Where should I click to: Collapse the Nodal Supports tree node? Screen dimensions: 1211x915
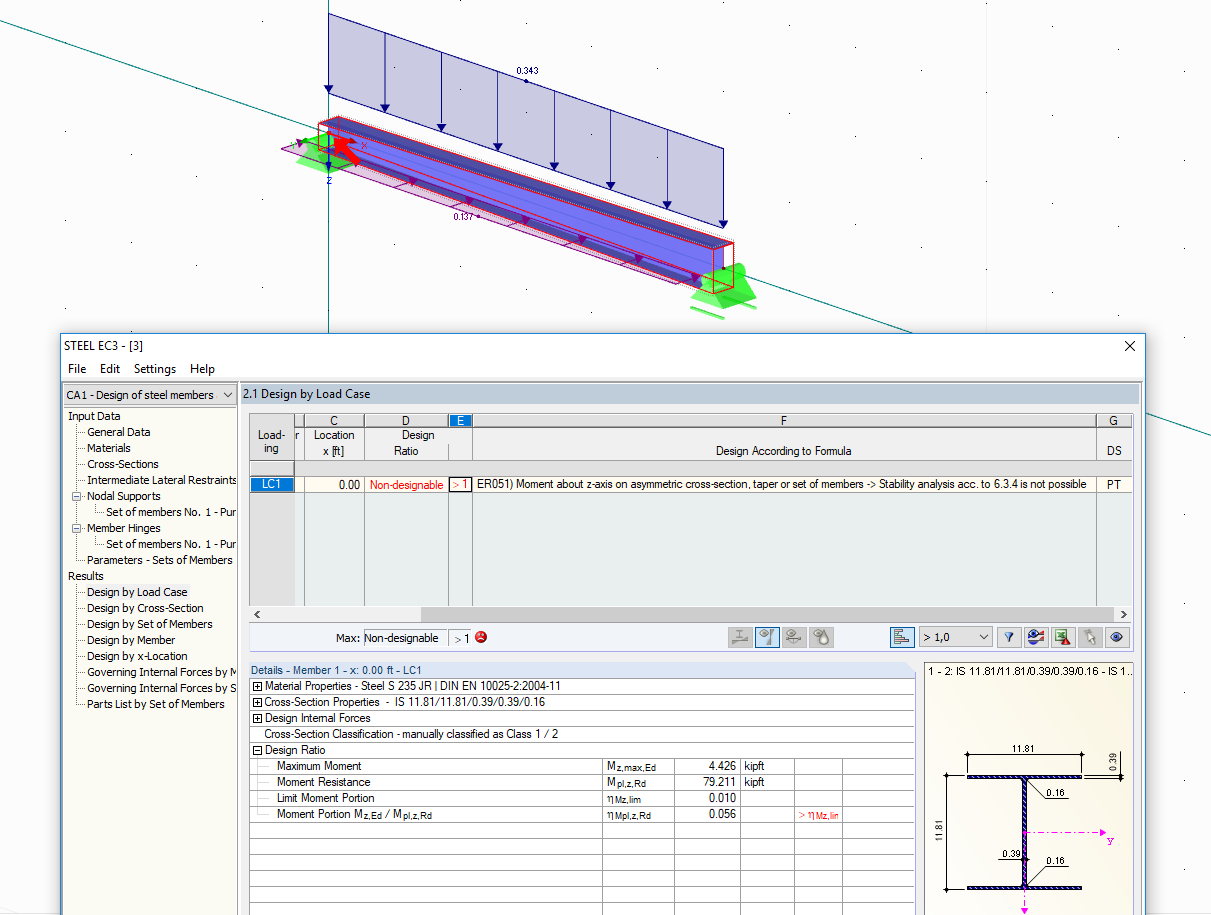click(77, 496)
